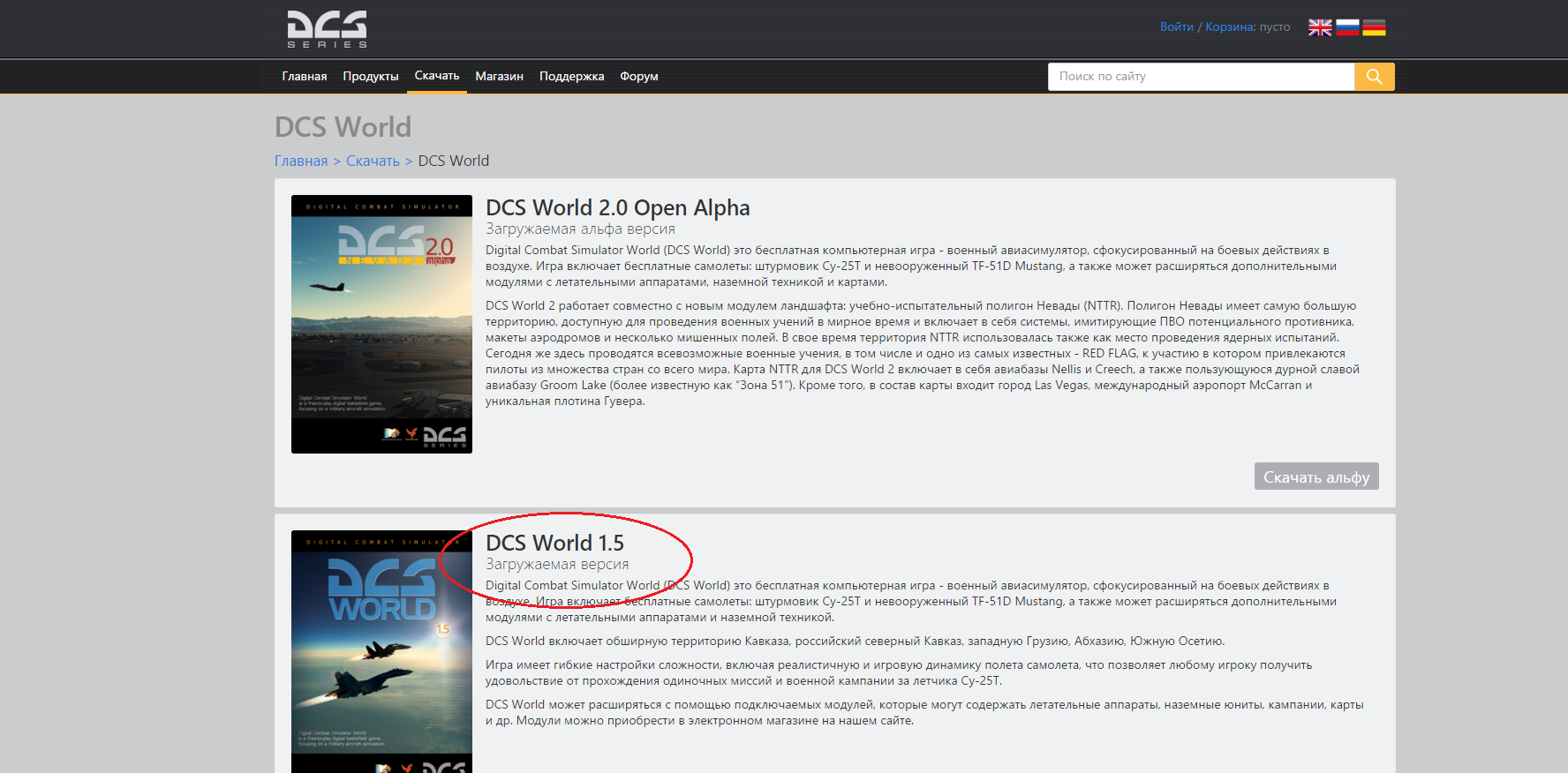Go to Скачать in the breadcrumb

(x=373, y=161)
